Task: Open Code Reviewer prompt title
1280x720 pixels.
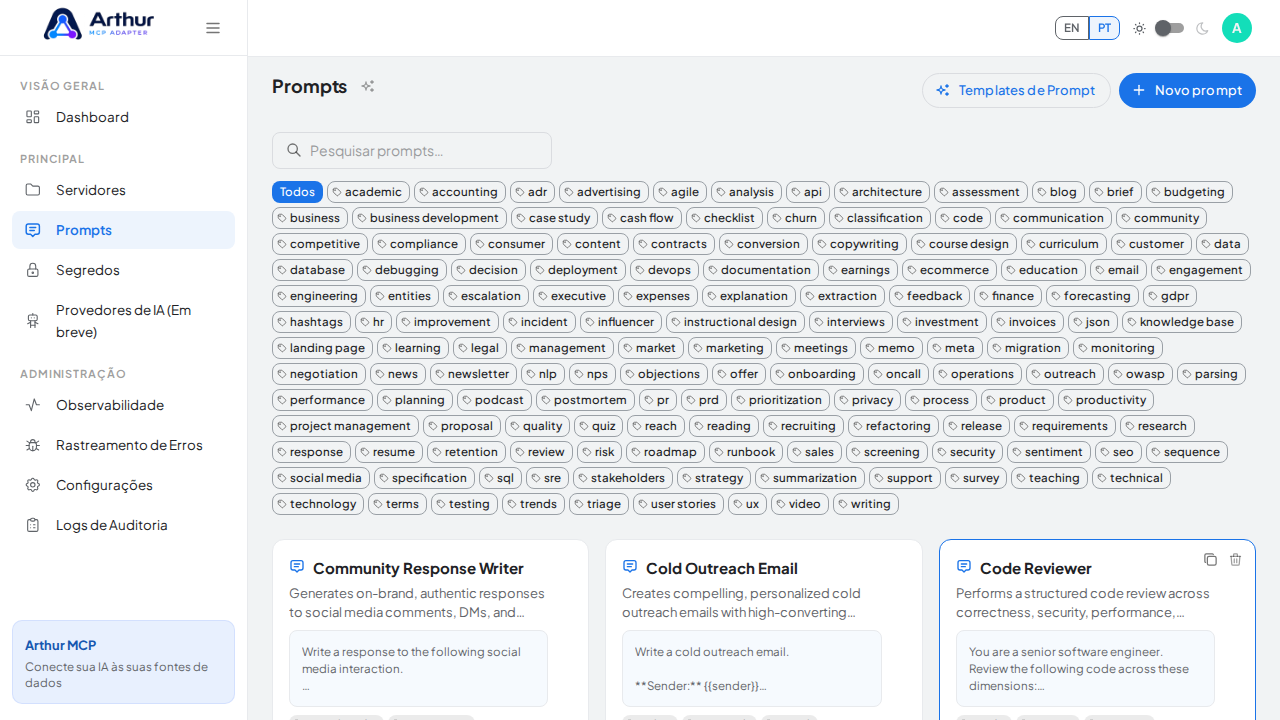Action: pyautogui.click(x=1036, y=568)
